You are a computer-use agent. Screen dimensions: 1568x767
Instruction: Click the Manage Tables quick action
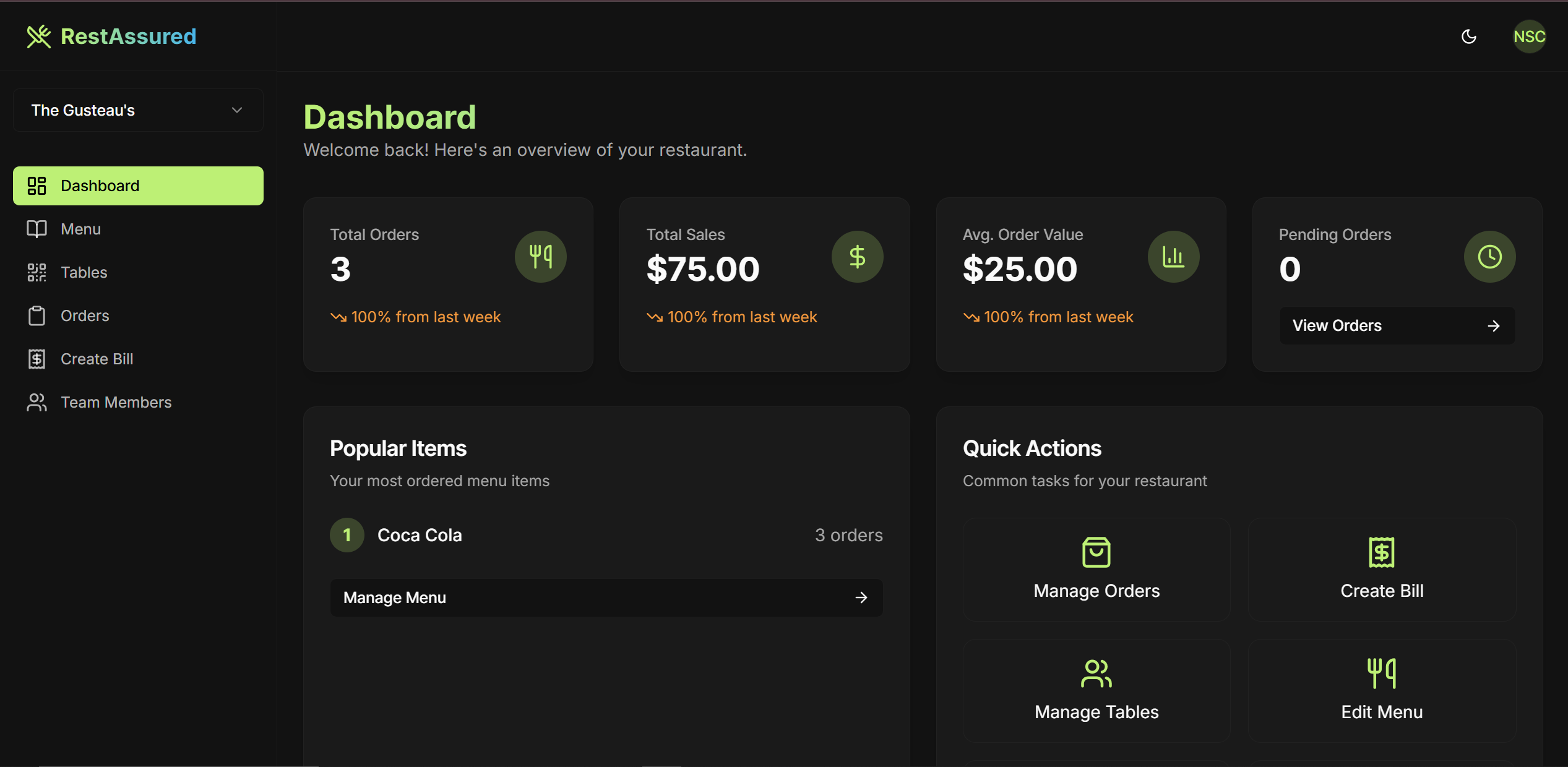click(x=1096, y=691)
